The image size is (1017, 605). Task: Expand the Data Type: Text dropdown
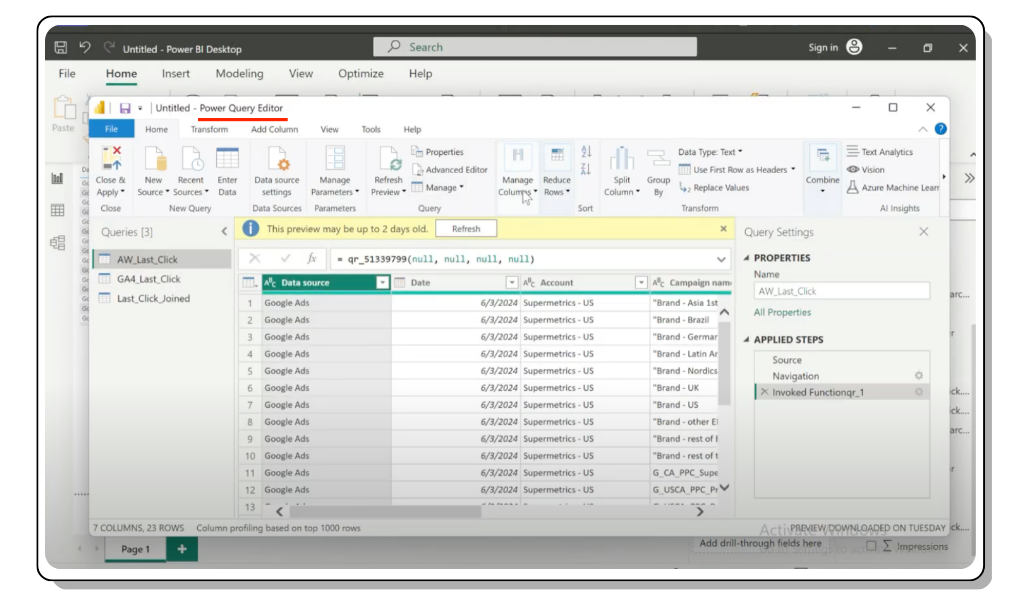click(x=710, y=152)
